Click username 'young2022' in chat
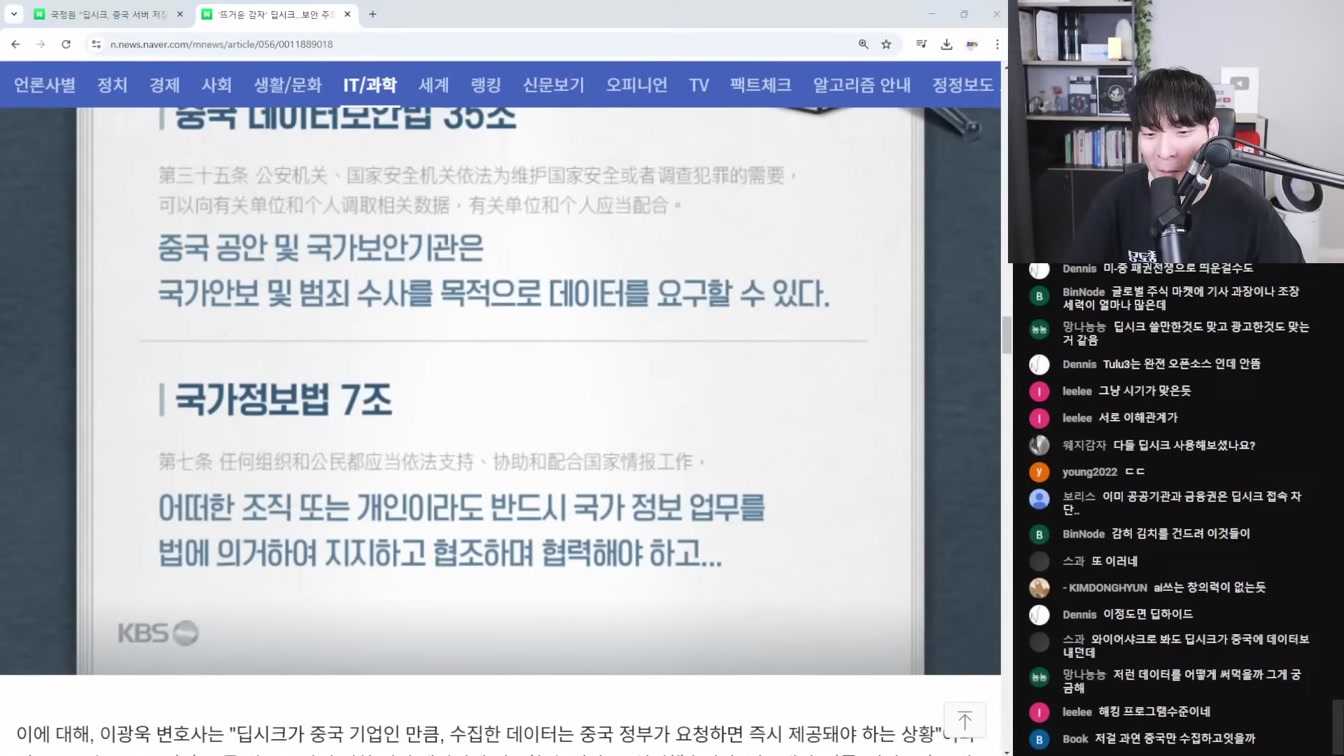1344x756 pixels. pos(1090,472)
